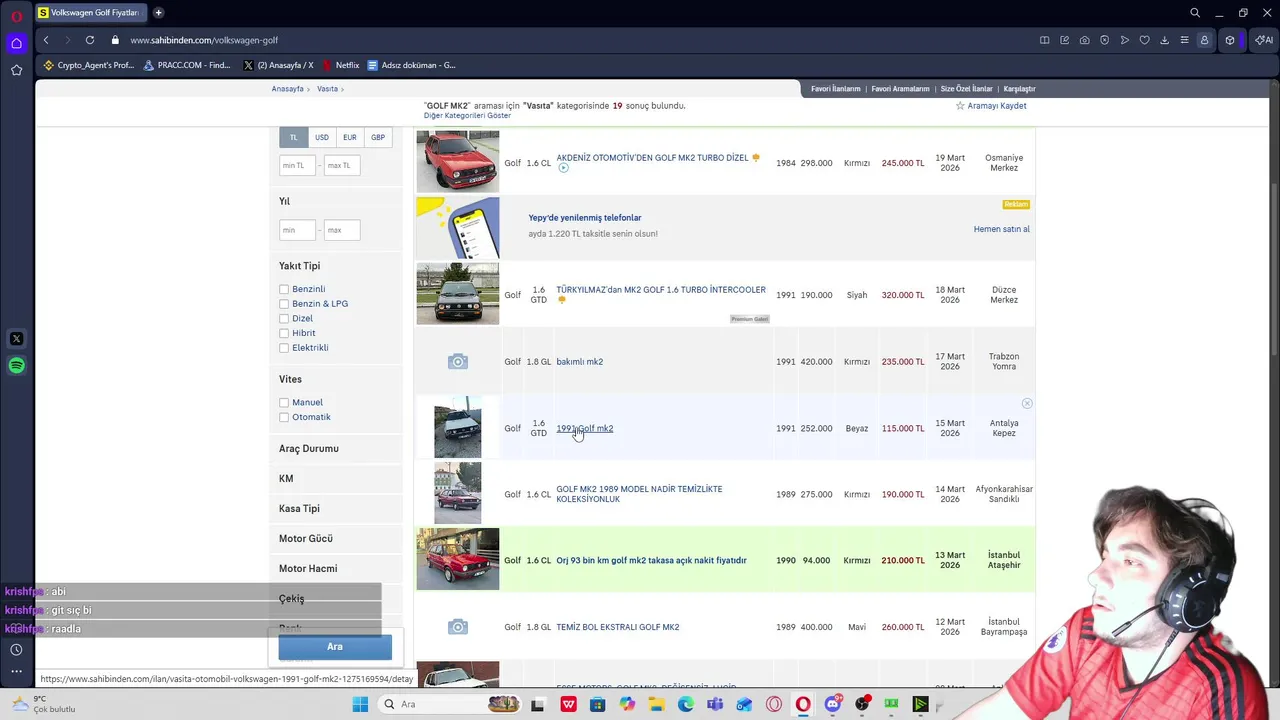This screenshot has height=720, width=1280.
Task: Check the Hibrit fuel type
Action: (x=284, y=333)
